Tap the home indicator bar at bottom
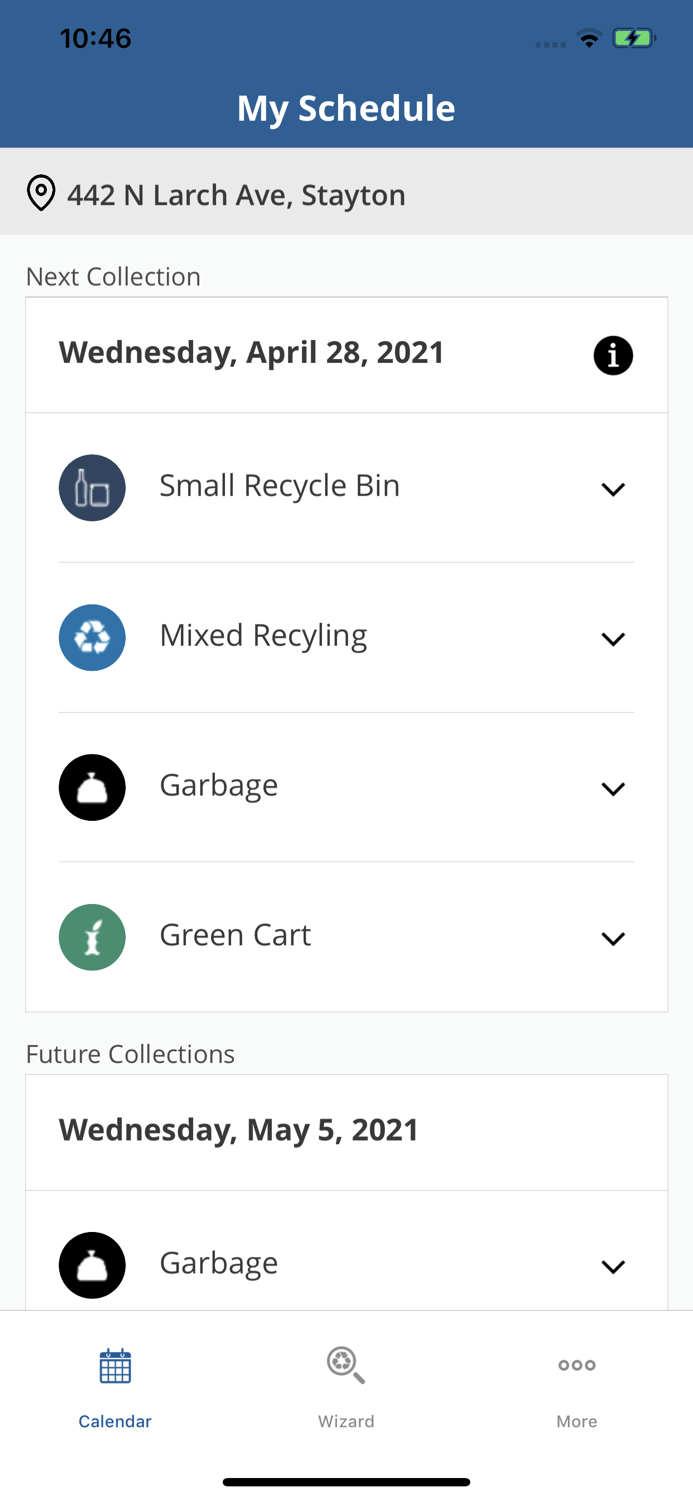 coord(346,1480)
